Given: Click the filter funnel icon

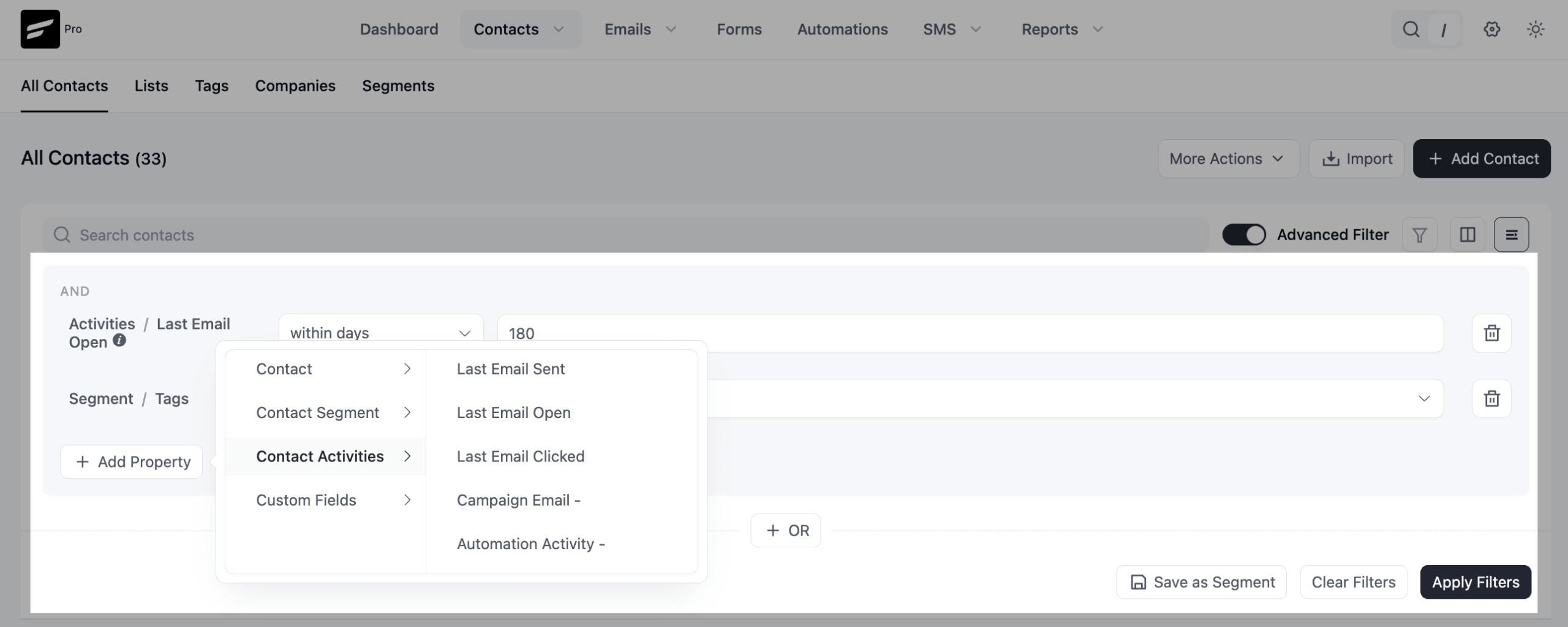Looking at the screenshot, I should [1419, 235].
